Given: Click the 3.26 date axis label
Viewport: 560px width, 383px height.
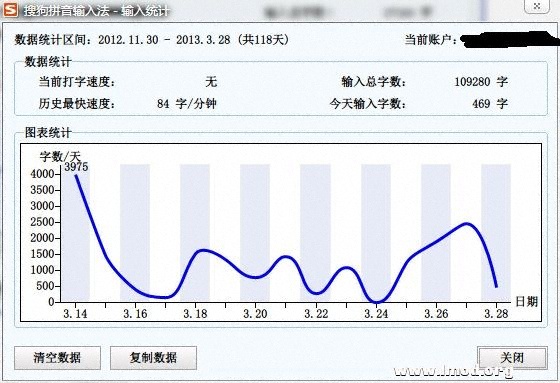Looking at the screenshot, I should tap(436, 314).
